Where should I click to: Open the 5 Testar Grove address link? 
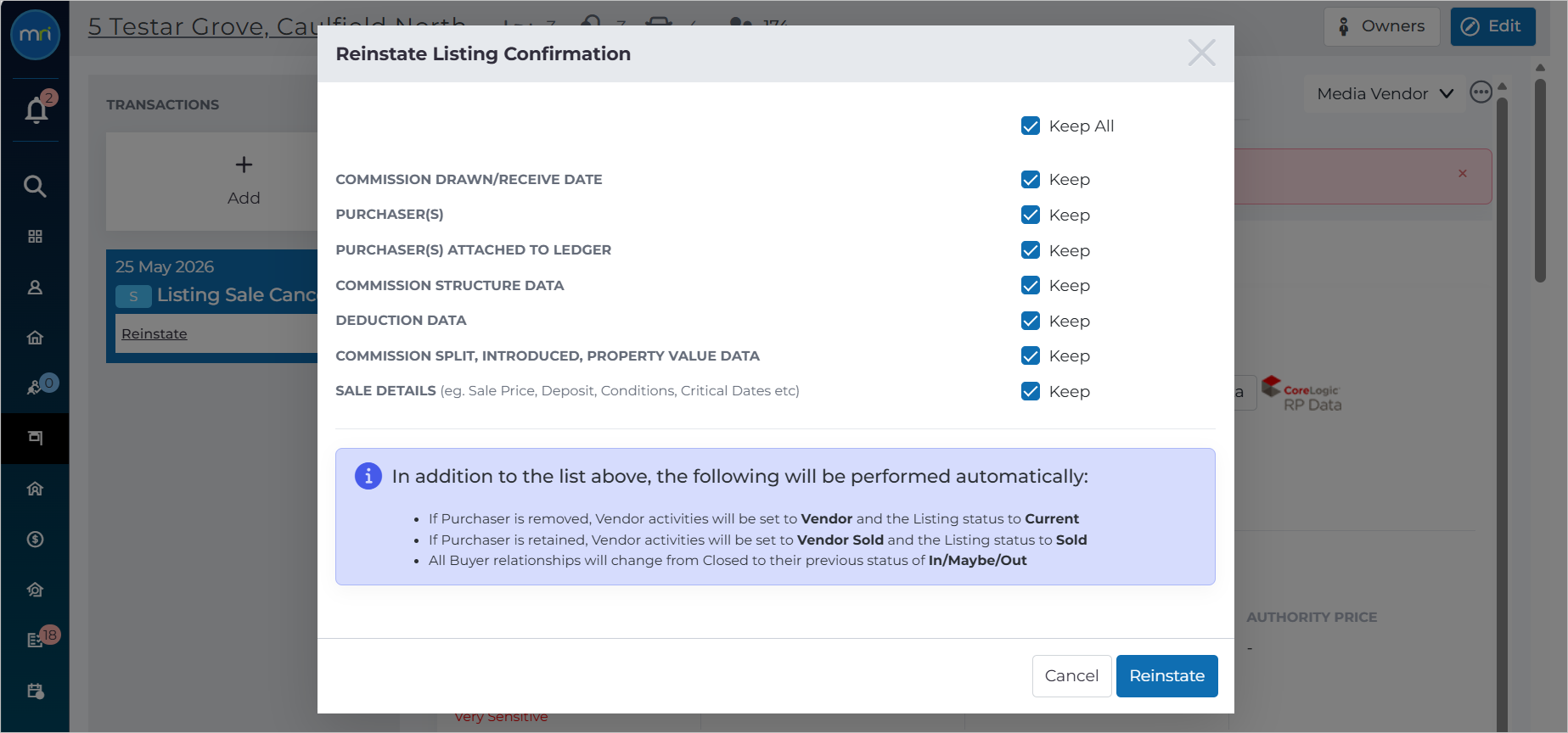click(277, 26)
